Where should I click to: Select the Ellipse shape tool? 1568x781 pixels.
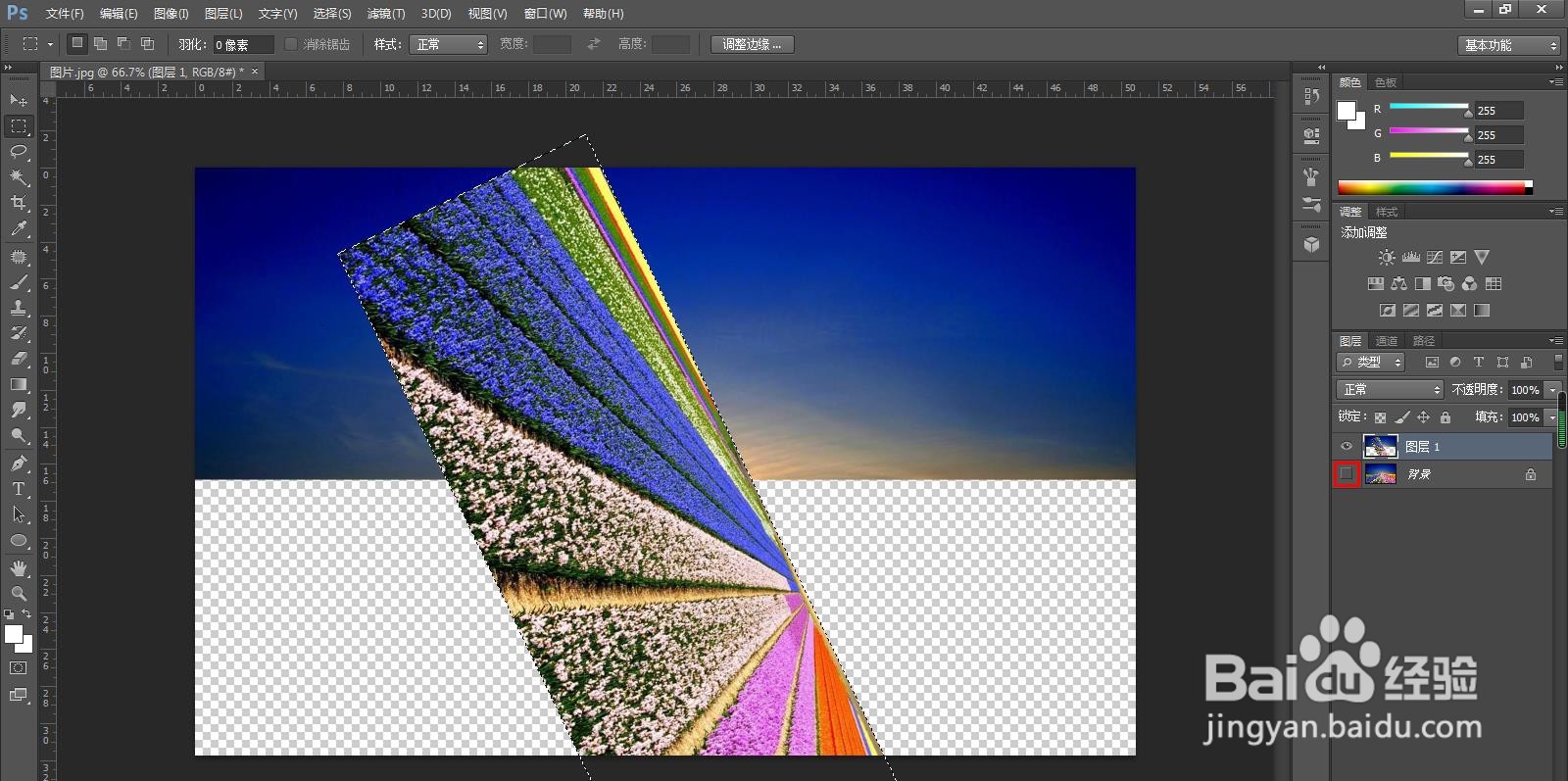[19, 540]
